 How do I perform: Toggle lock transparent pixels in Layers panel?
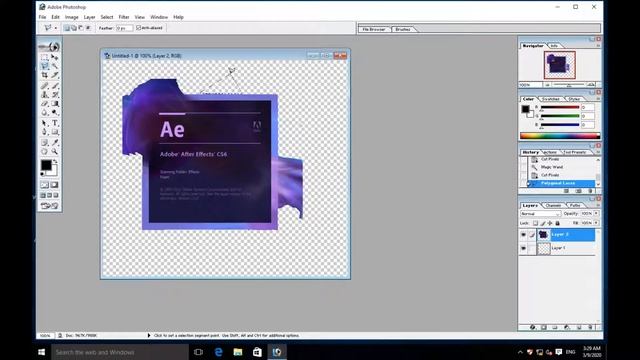(535, 223)
